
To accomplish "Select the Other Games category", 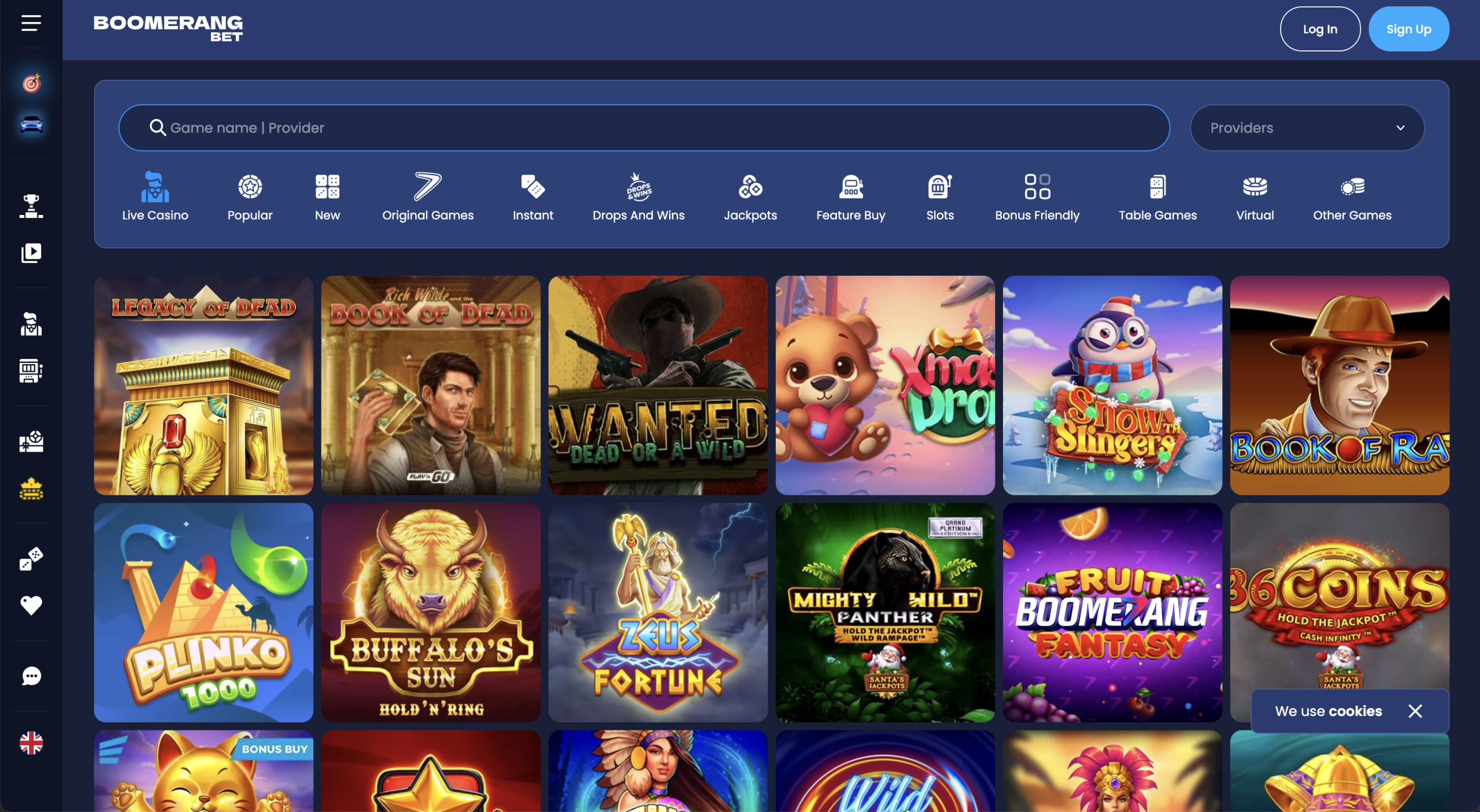I will (x=1352, y=198).
